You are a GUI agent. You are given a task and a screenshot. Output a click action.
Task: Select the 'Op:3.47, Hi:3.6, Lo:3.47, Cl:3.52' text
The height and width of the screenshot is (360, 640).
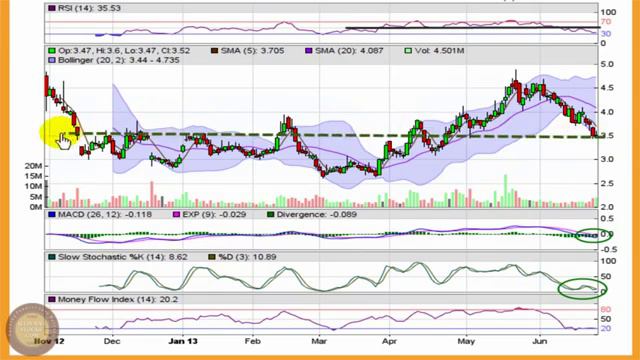click(x=124, y=51)
